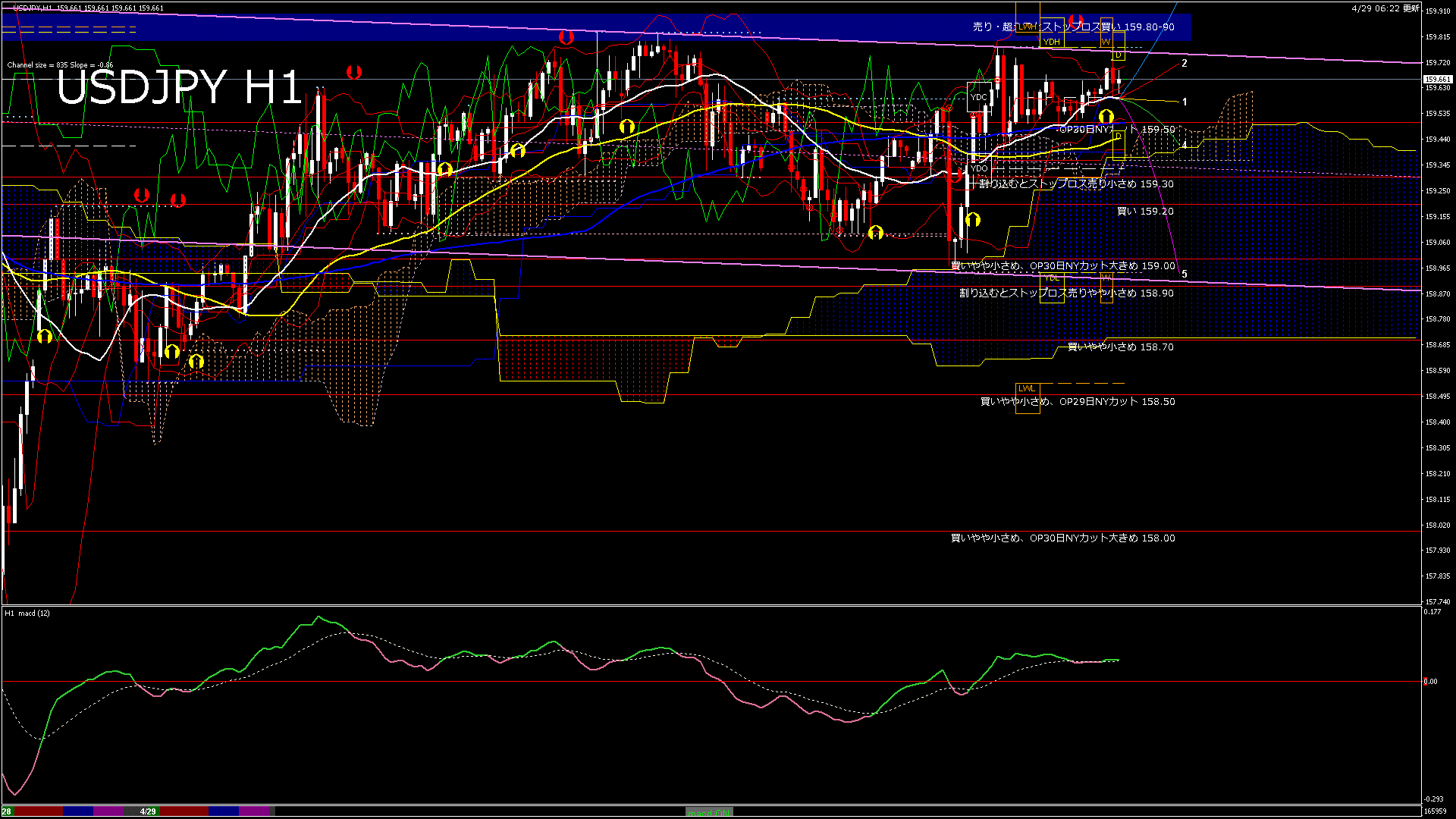Click the 158.00 NYカット level label
The image size is (1456, 819).
pos(1062,538)
